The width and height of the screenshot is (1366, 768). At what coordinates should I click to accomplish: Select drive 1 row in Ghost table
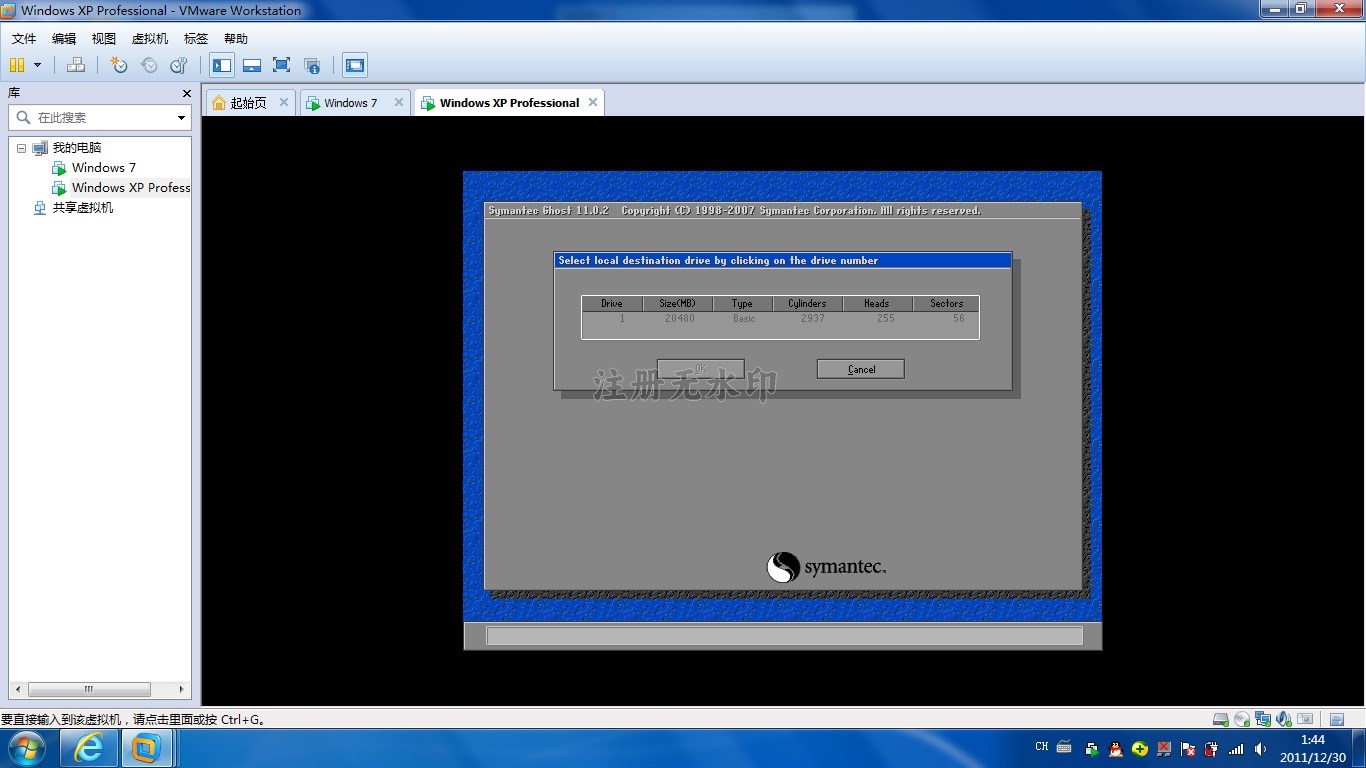coord(780,318)
